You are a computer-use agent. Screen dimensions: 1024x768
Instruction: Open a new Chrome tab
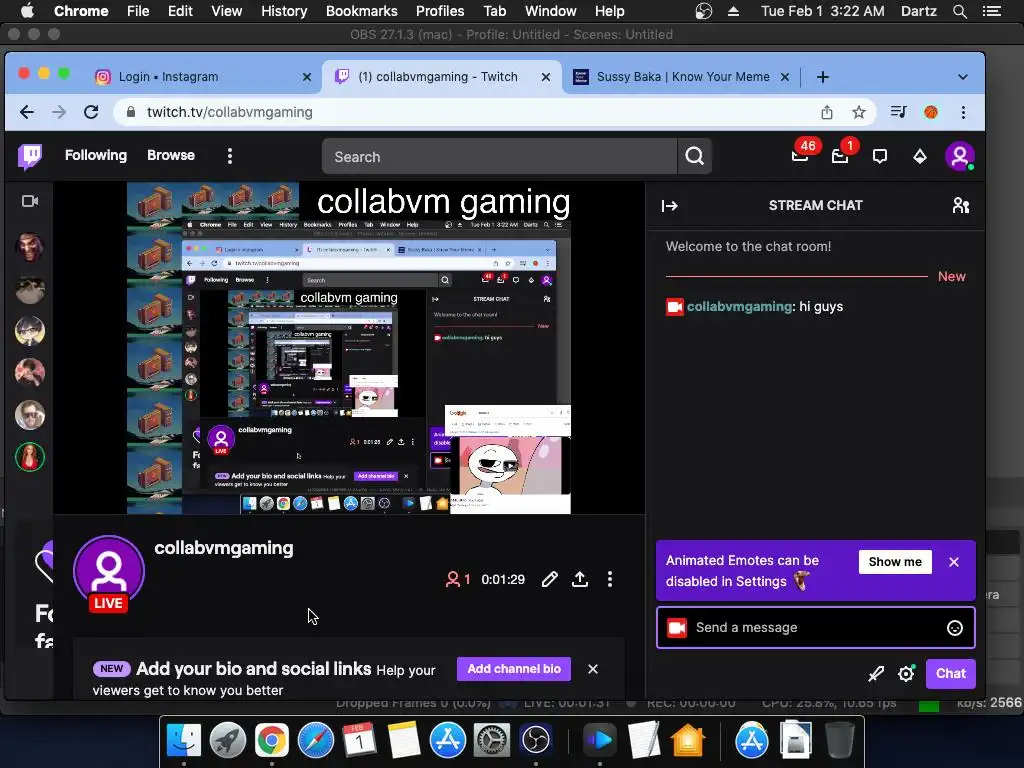click(x=823, y=77)
